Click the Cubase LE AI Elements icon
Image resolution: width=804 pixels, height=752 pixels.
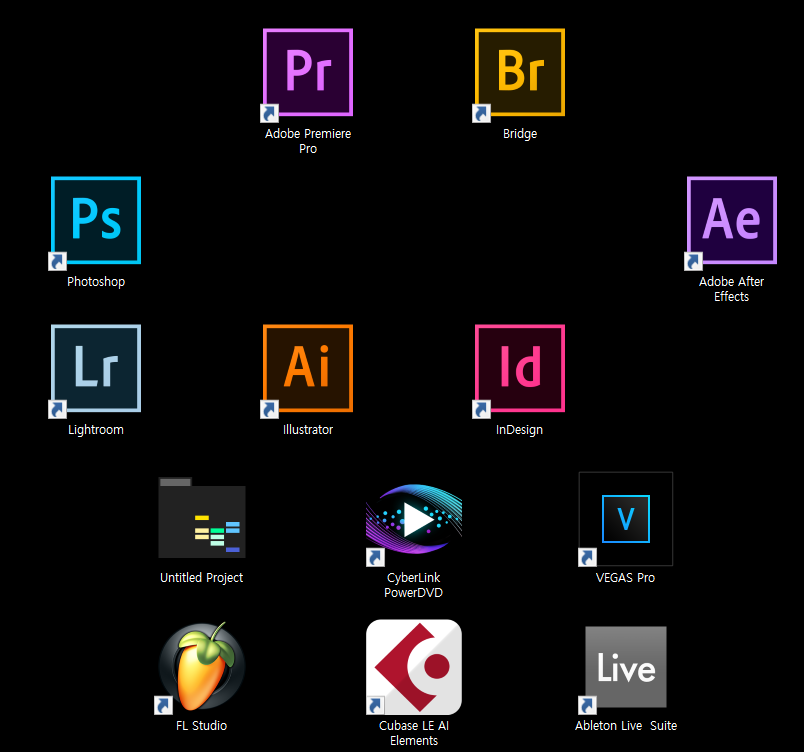tap(414, 667)
